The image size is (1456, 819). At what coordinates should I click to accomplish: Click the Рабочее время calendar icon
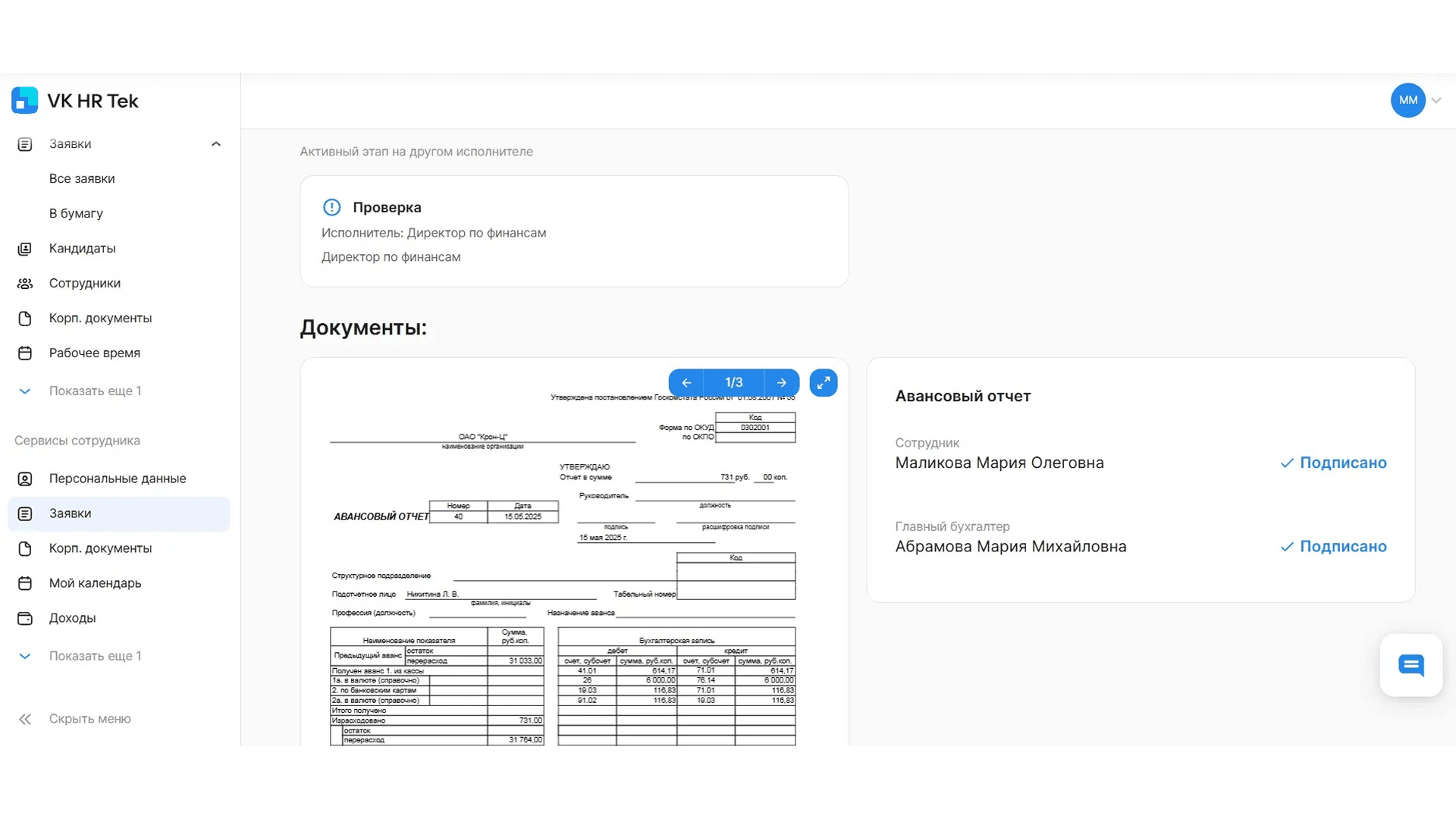point(25,353)
